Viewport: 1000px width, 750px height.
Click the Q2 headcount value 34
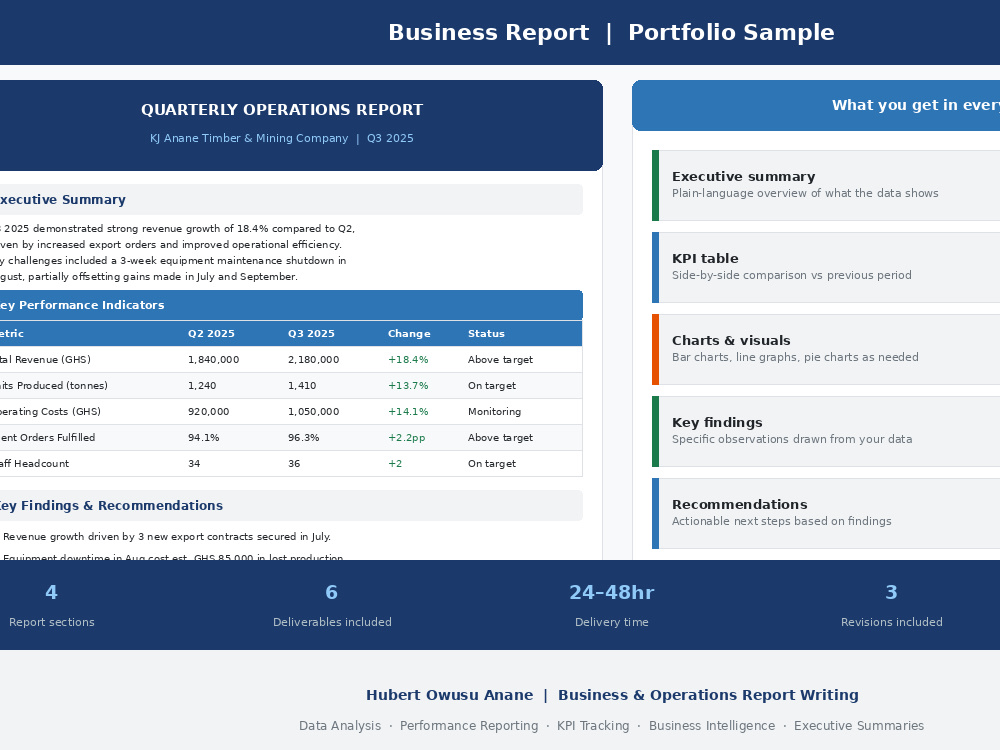click(194, 464)
